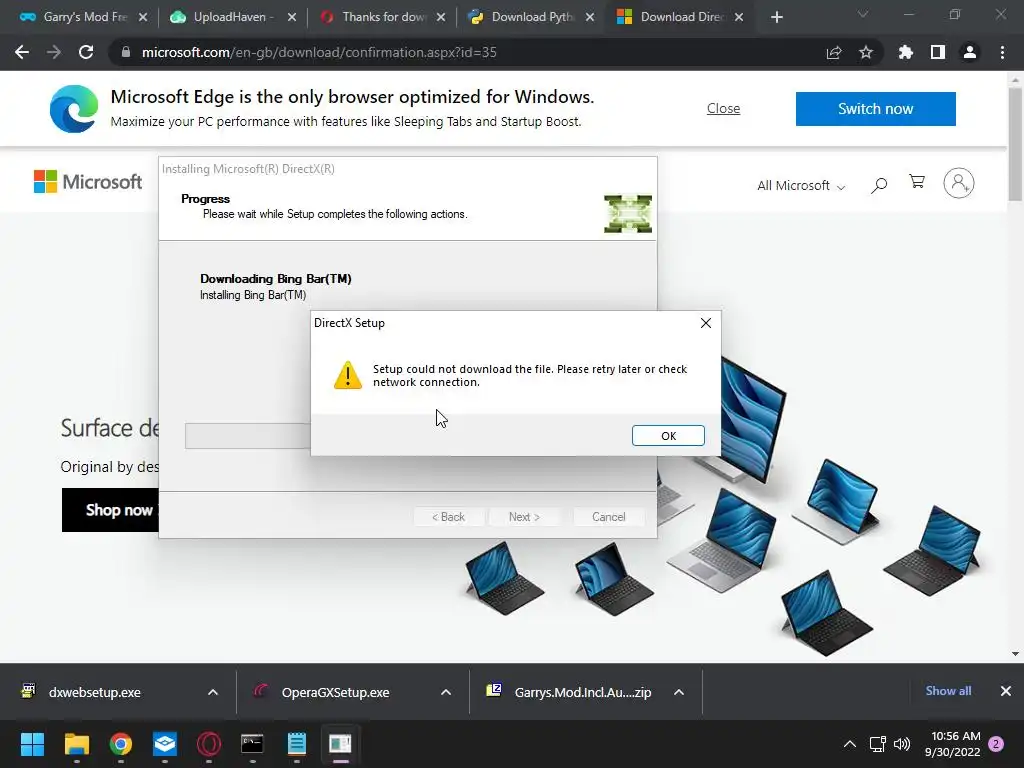Open Notepad from the taskbar
This screenshot has height=768, width=1024.
296,744
